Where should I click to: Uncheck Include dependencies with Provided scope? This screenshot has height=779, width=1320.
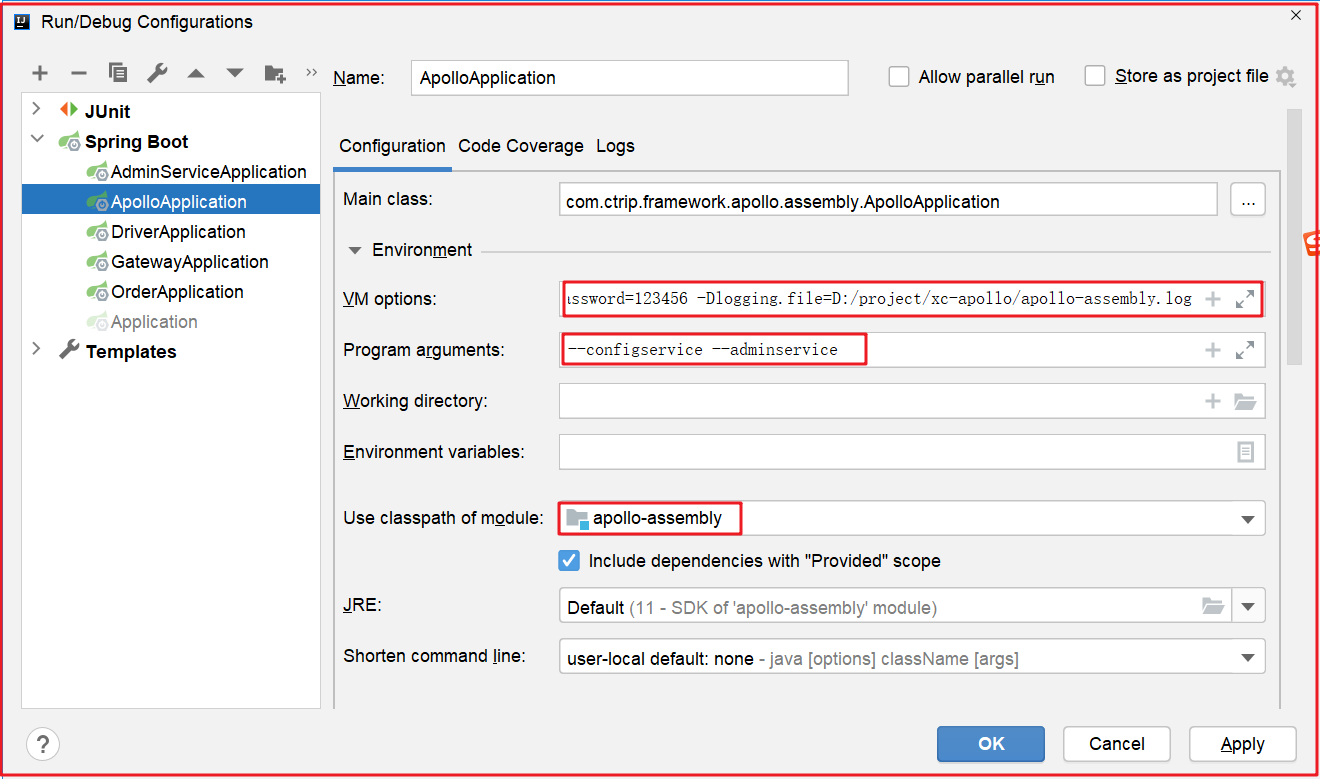pyautogui.click(x=569, y=560)
